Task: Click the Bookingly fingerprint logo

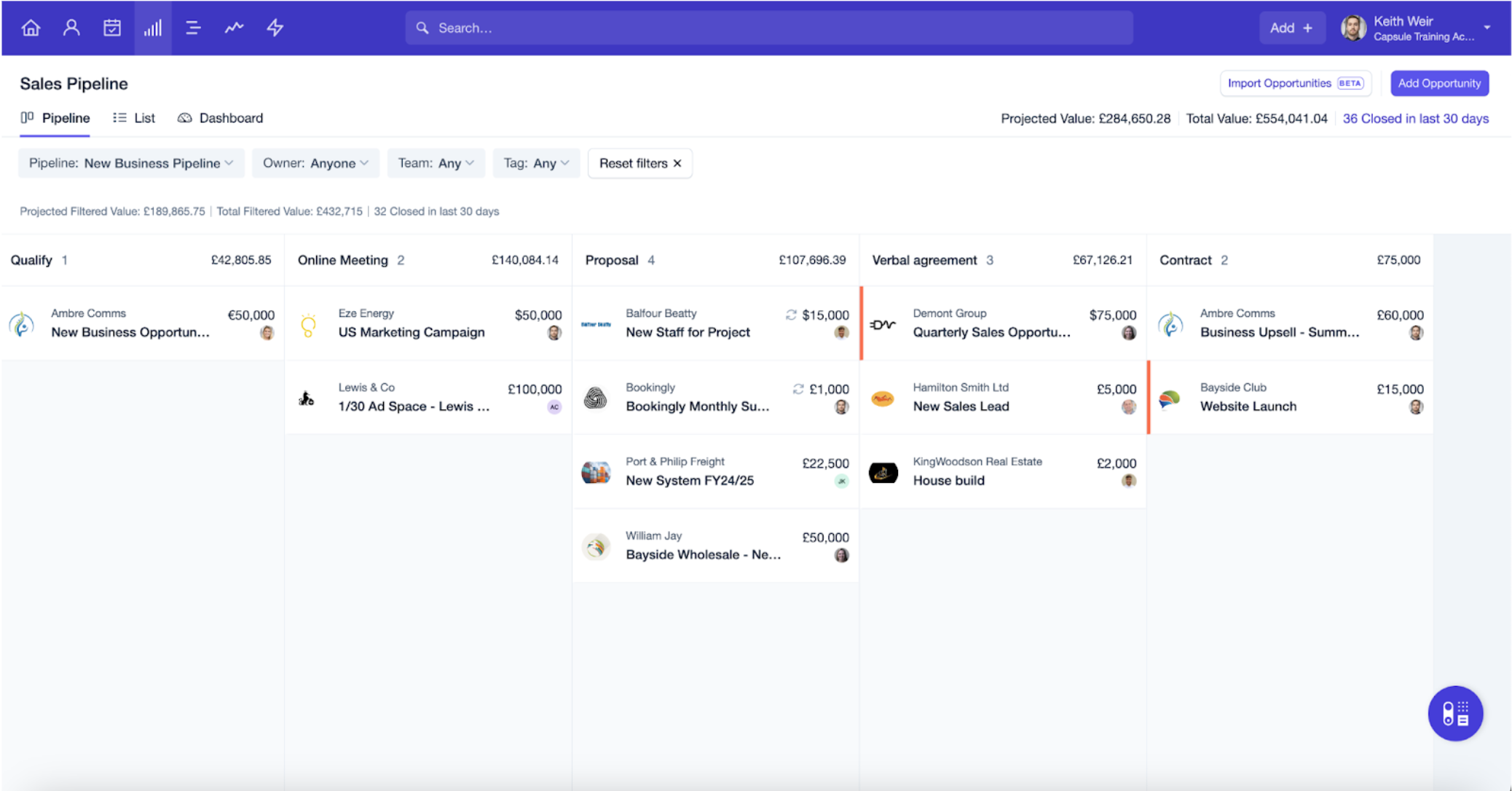Action: click(x=596, y=398)
